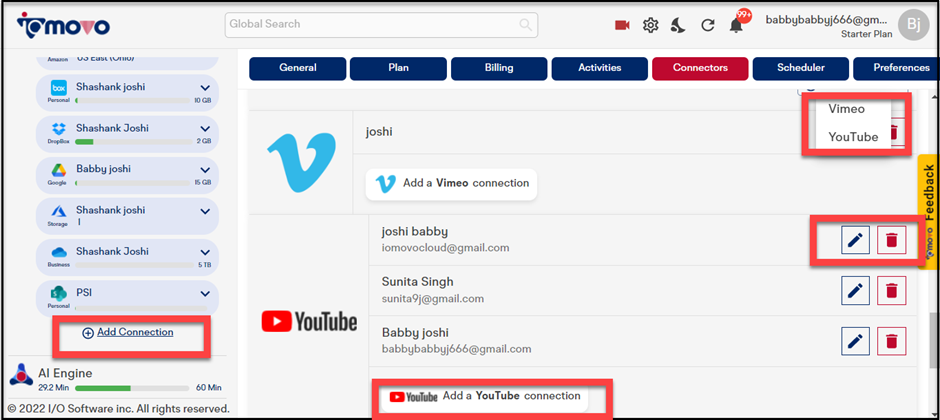Choose YouTube from the dropdown list
Screen dimensions: 940x420
852,137
